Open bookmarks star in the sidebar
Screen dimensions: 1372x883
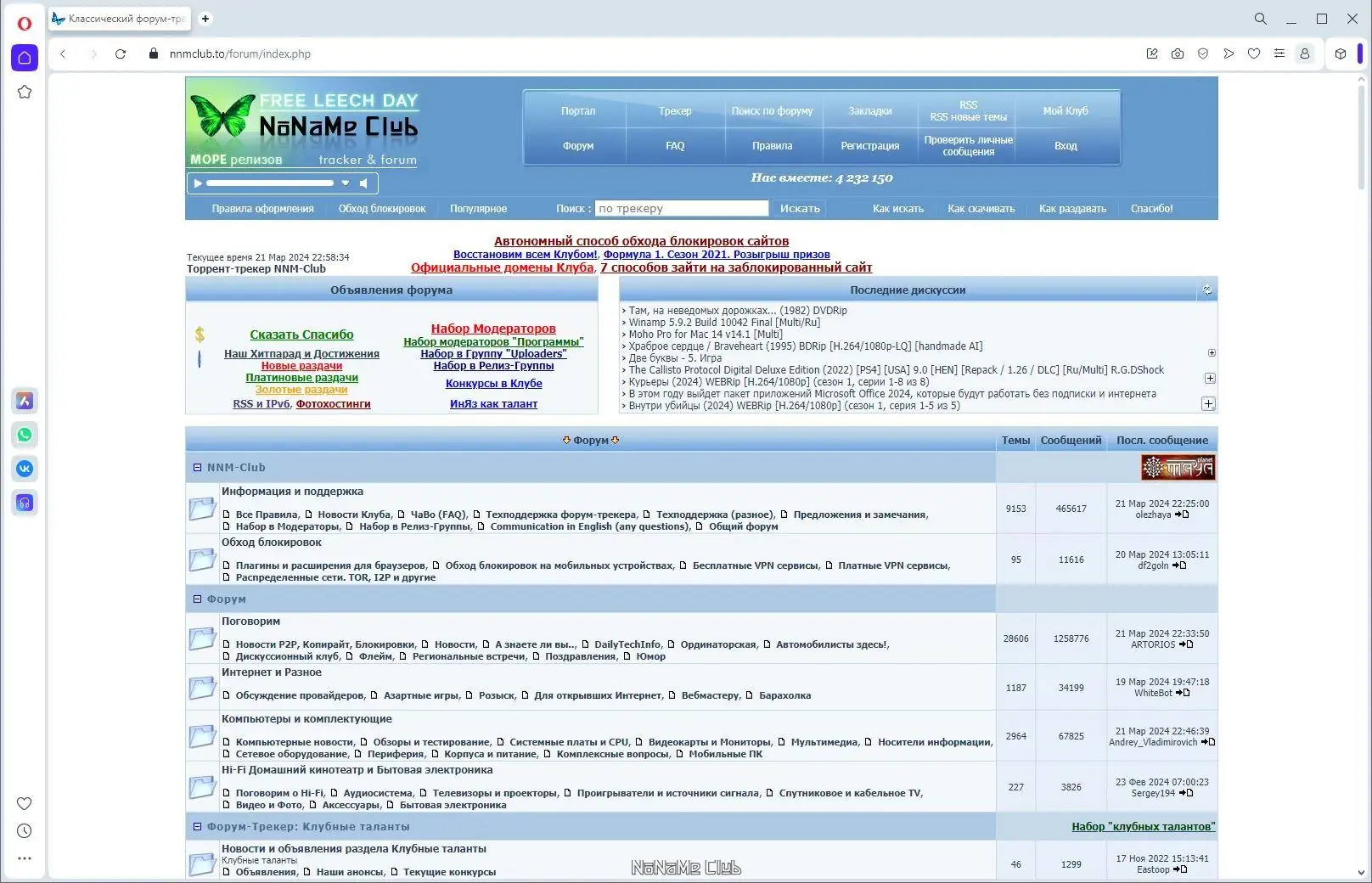coord(24,92)
